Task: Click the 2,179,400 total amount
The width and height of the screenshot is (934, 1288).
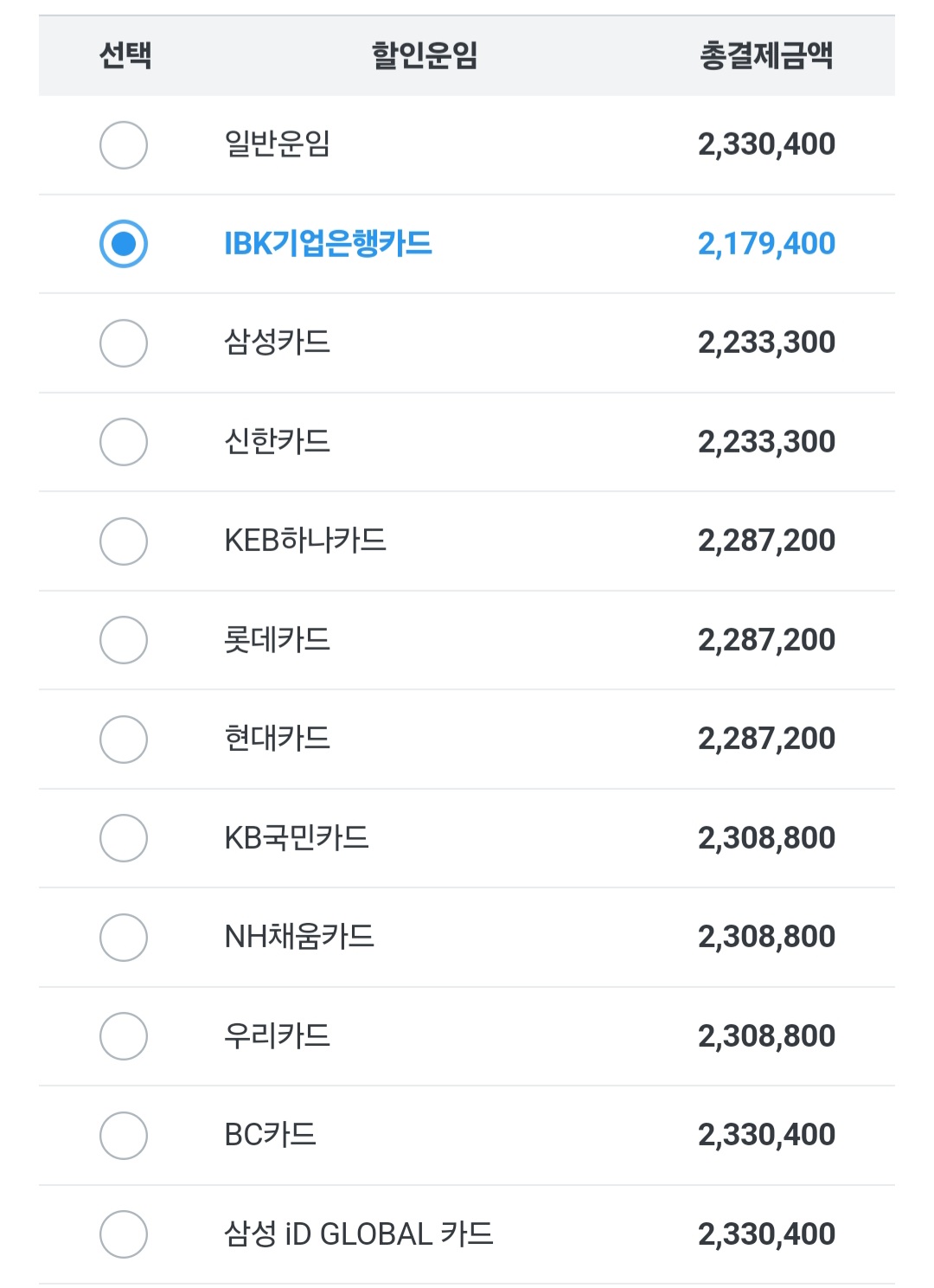Action: pyautogui.click(x=766, y=244)
